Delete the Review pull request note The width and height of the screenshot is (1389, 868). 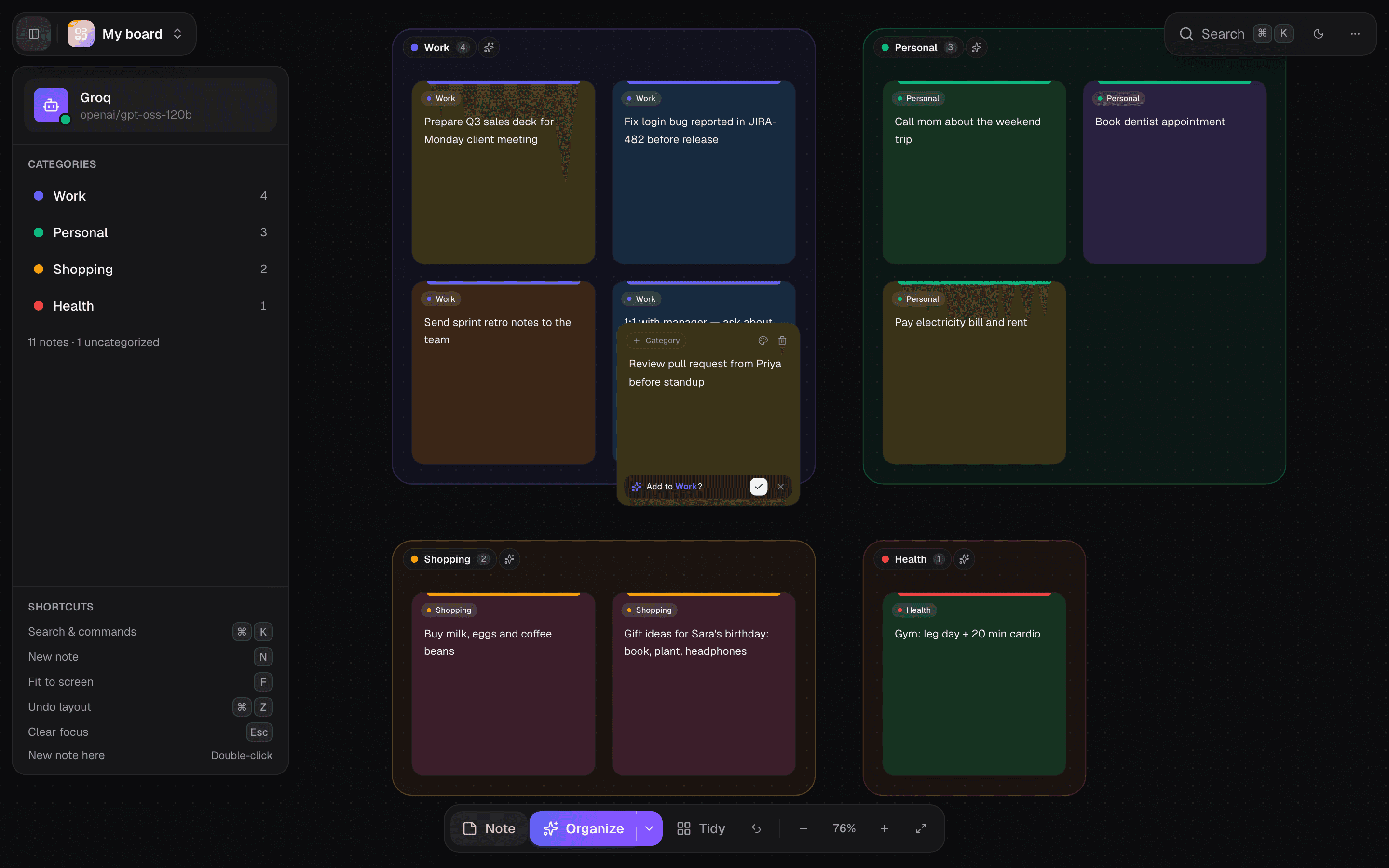[x=782, y=340]
